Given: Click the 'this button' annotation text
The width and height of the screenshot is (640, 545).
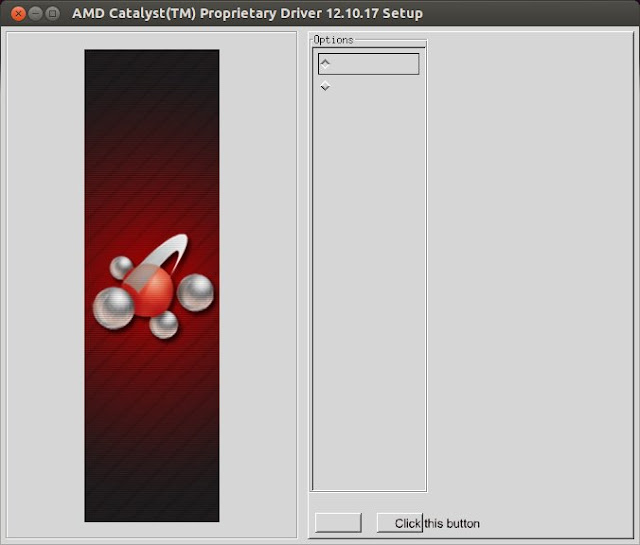Looking at the screenshot, I should (x=452, y=523).
